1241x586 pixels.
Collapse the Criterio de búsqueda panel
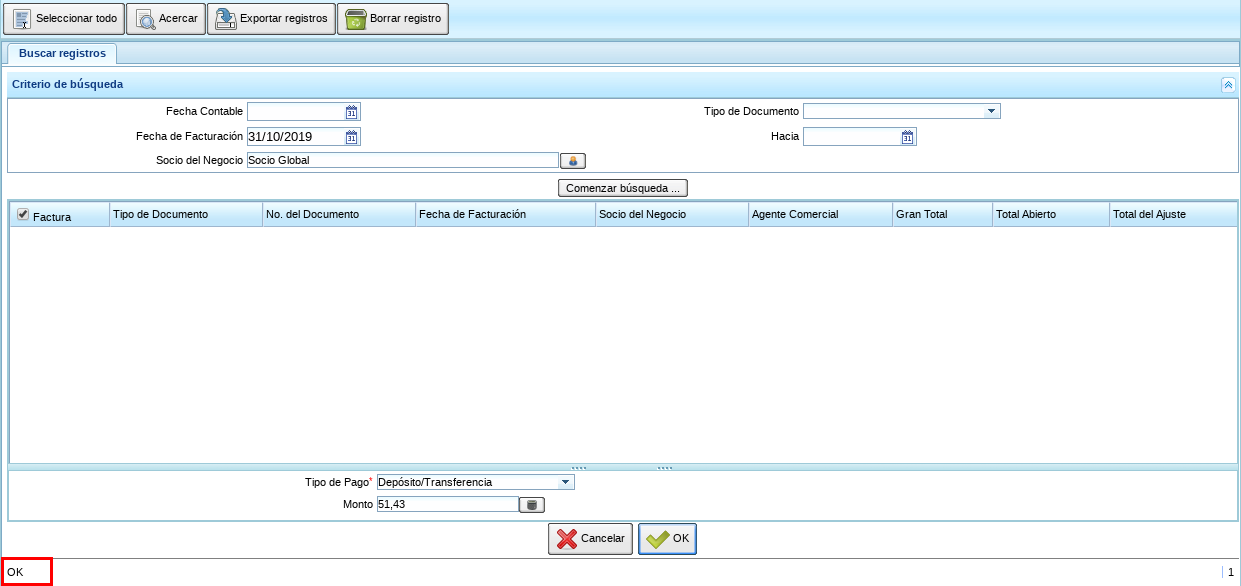(1228, 85)
